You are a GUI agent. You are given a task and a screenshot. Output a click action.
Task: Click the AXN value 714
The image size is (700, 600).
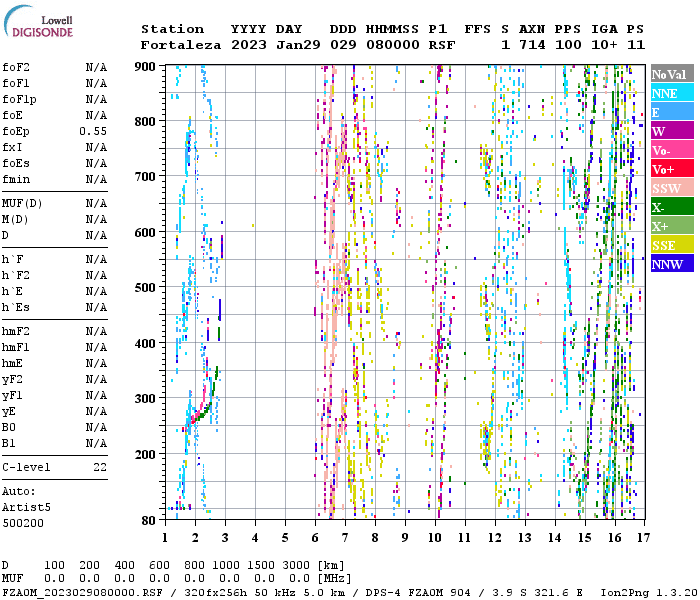(532, 45)
